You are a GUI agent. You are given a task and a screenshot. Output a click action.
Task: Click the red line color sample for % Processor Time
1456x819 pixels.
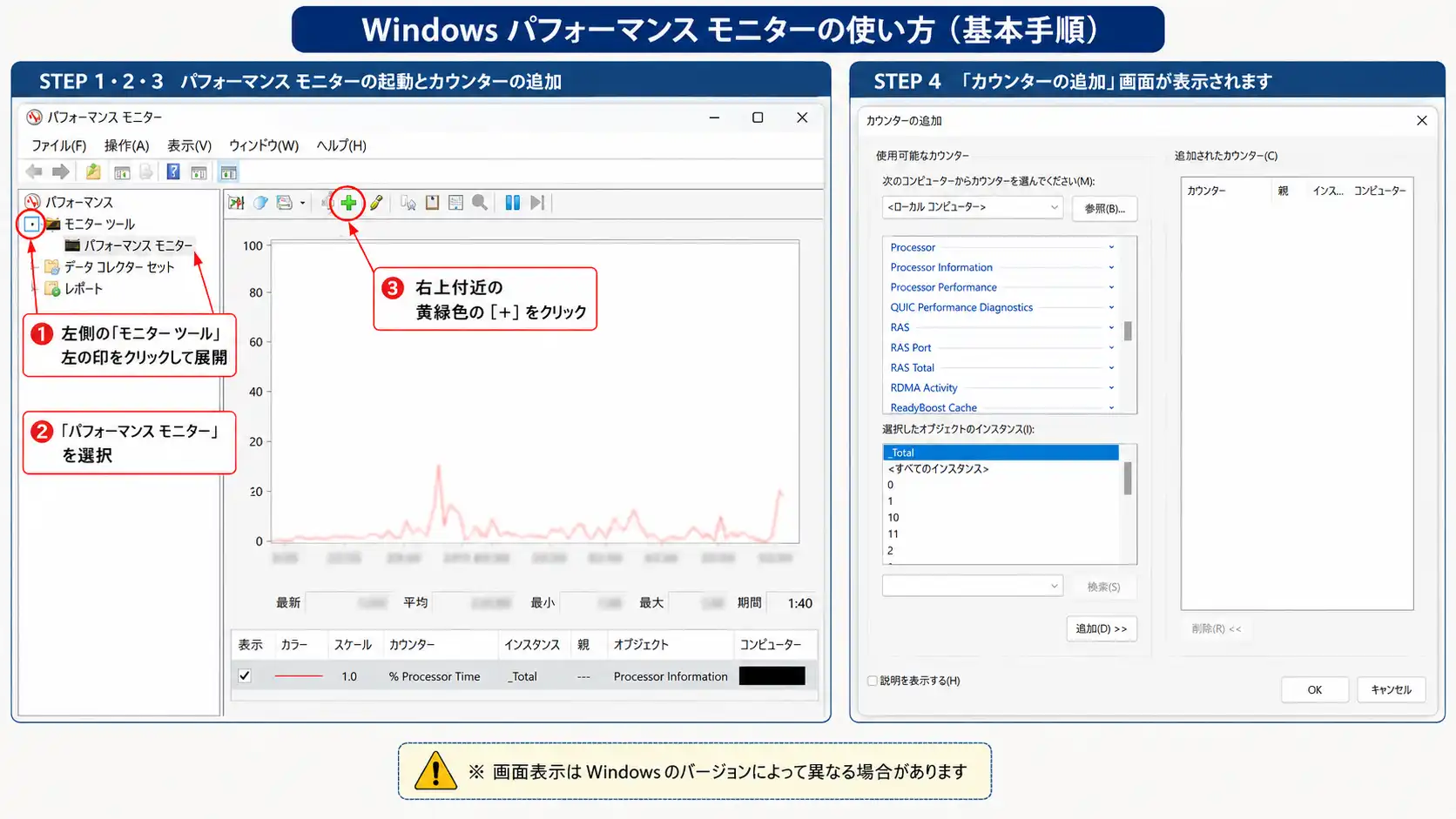point(298,676)
